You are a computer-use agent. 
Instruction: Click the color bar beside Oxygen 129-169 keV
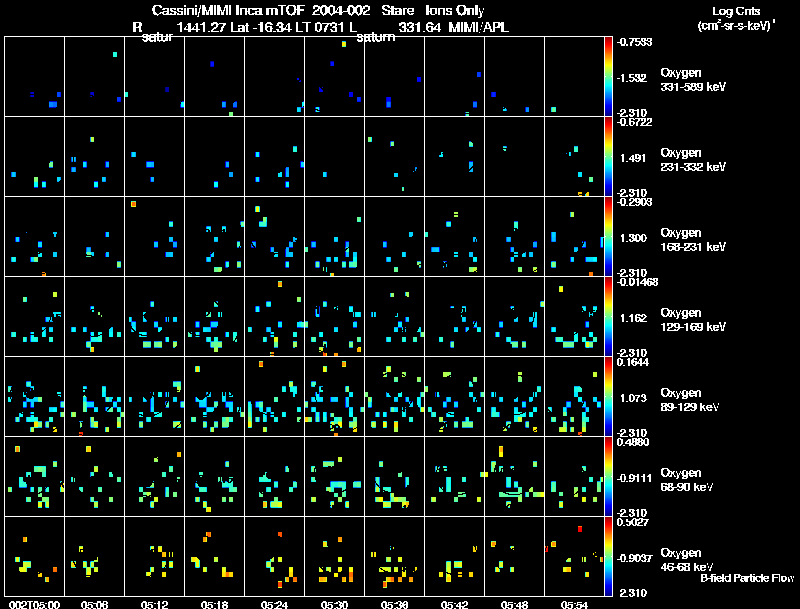(608, 317)
